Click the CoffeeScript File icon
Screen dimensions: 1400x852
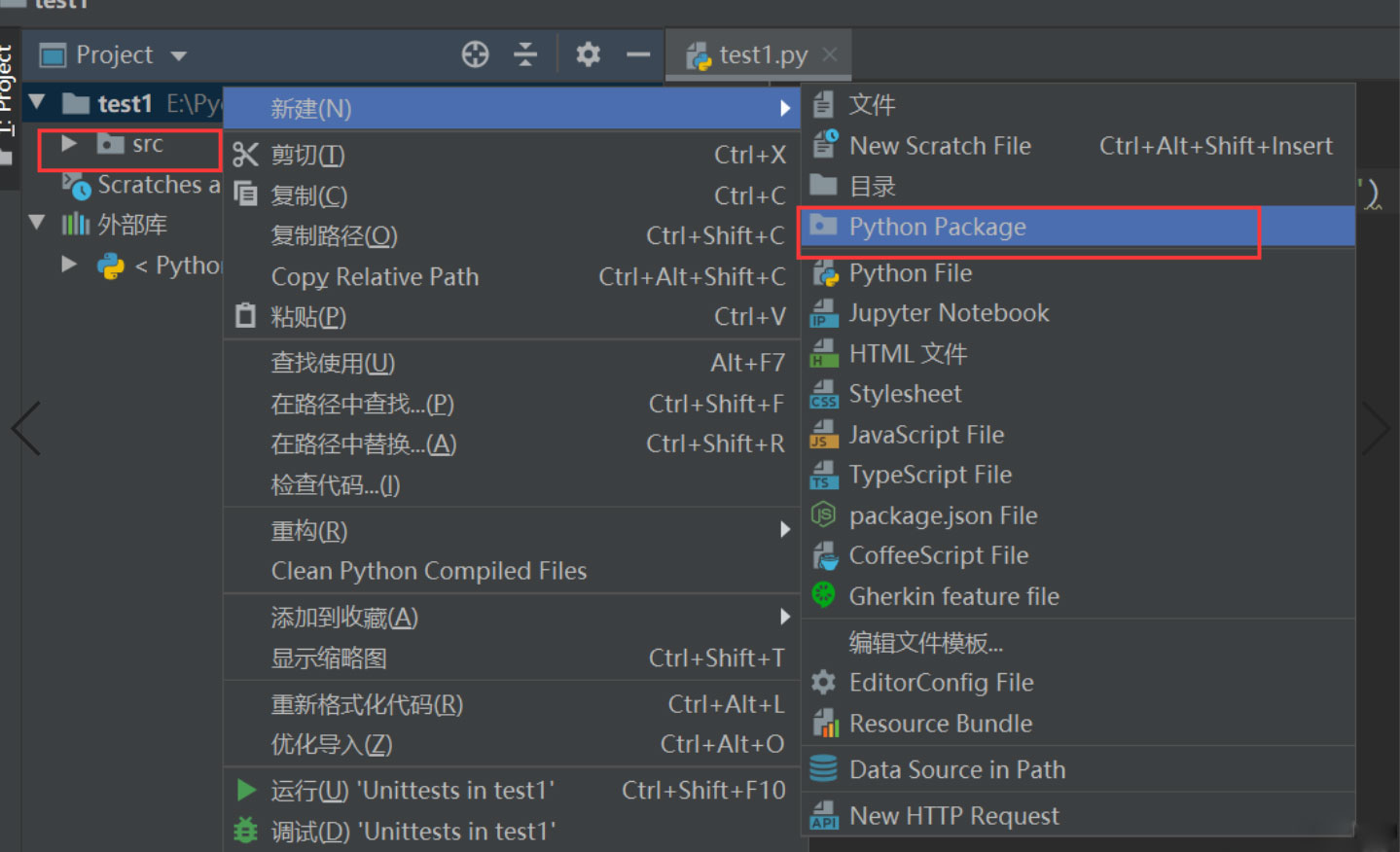point(824,555)
